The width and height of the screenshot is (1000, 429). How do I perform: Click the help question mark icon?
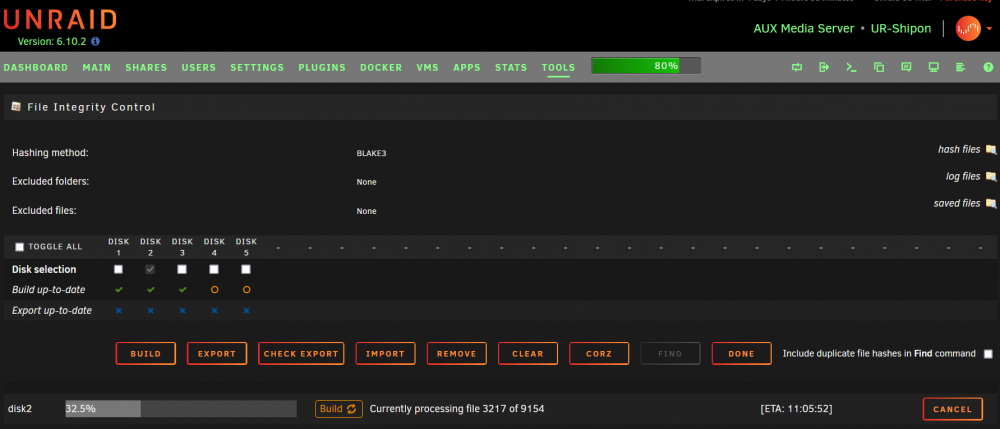989,67
